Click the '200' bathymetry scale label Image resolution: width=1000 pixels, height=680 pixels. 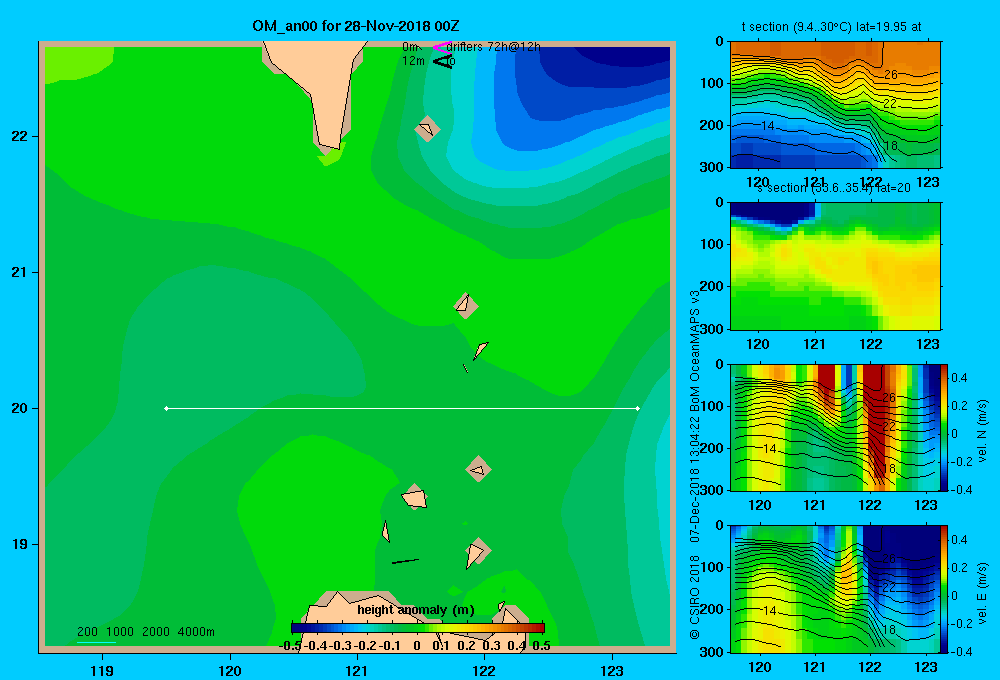point(87,632)
